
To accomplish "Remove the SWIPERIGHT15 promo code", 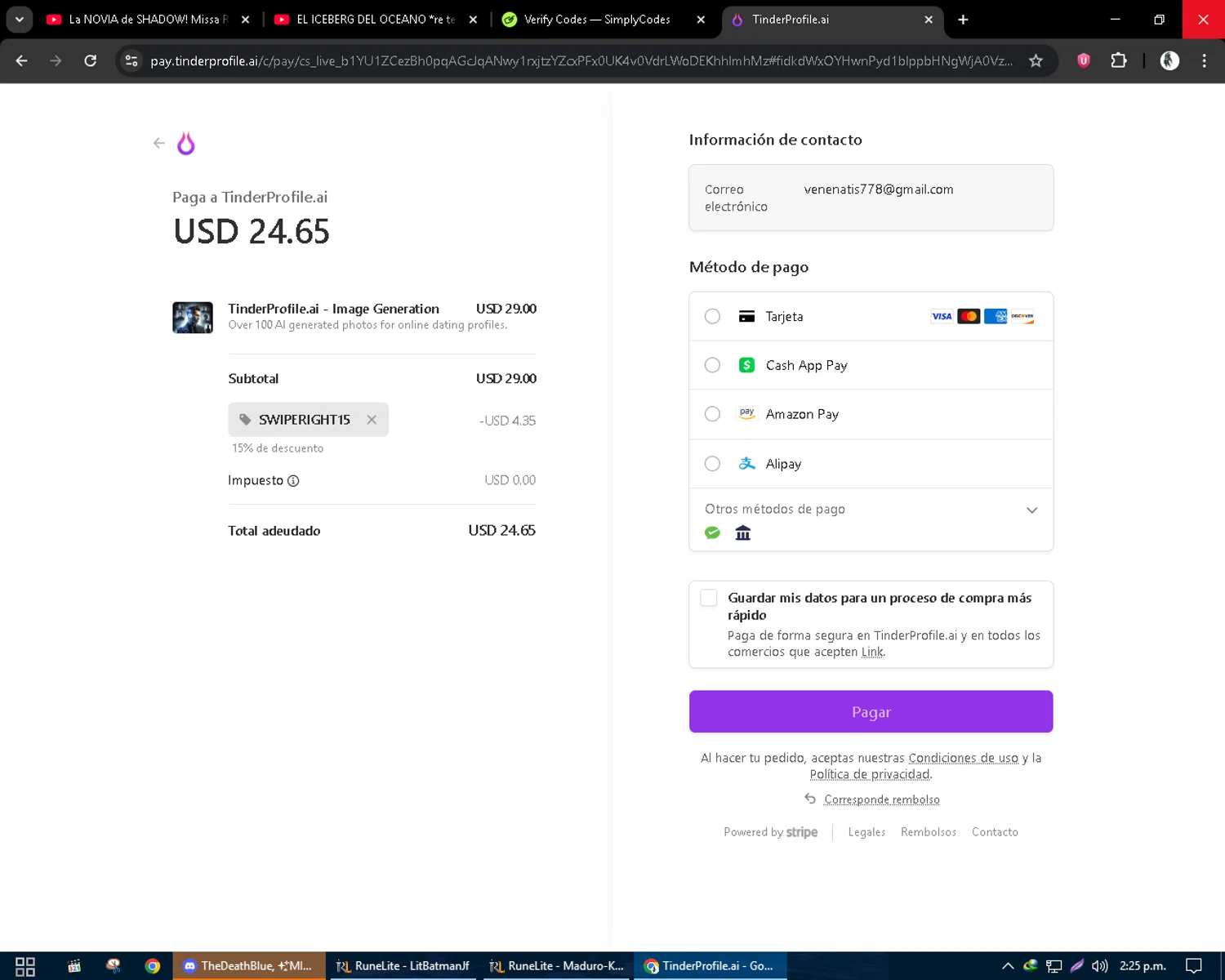I will coord(372,420).
